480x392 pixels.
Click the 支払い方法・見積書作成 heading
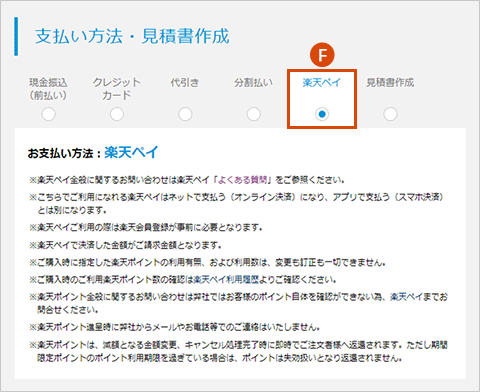(x=132, y=36)
